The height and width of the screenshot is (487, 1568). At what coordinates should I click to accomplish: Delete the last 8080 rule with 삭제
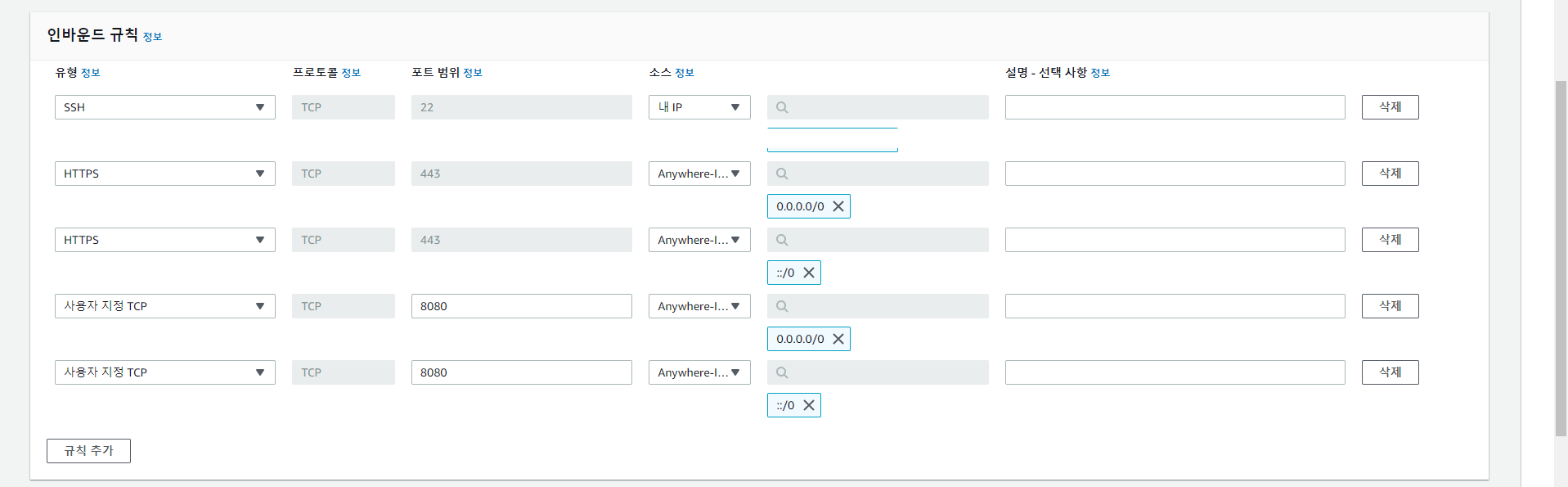(x=1390, y=372)
